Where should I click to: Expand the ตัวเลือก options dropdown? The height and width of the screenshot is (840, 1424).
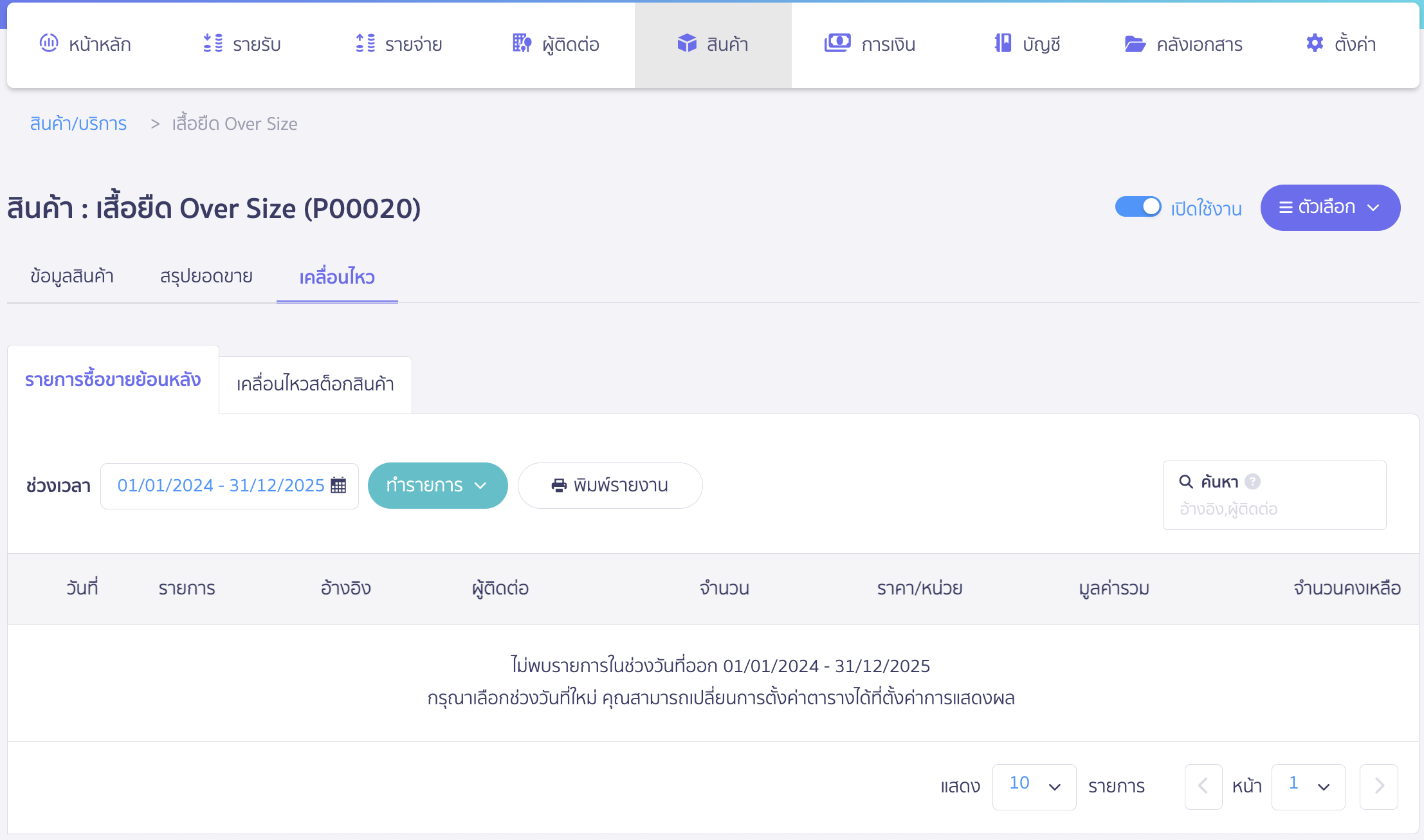click(x=1329, y=207)
